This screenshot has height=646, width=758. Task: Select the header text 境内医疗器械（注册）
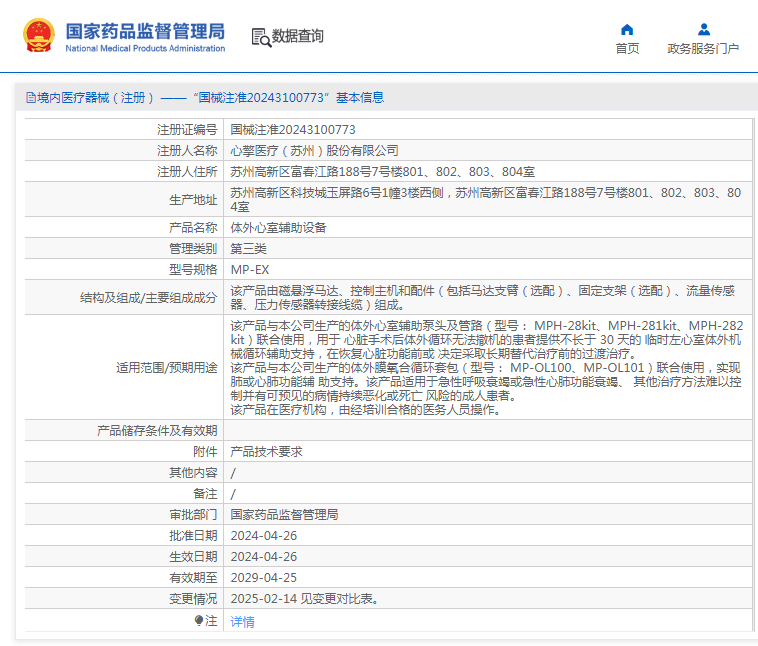coord(96,98)
